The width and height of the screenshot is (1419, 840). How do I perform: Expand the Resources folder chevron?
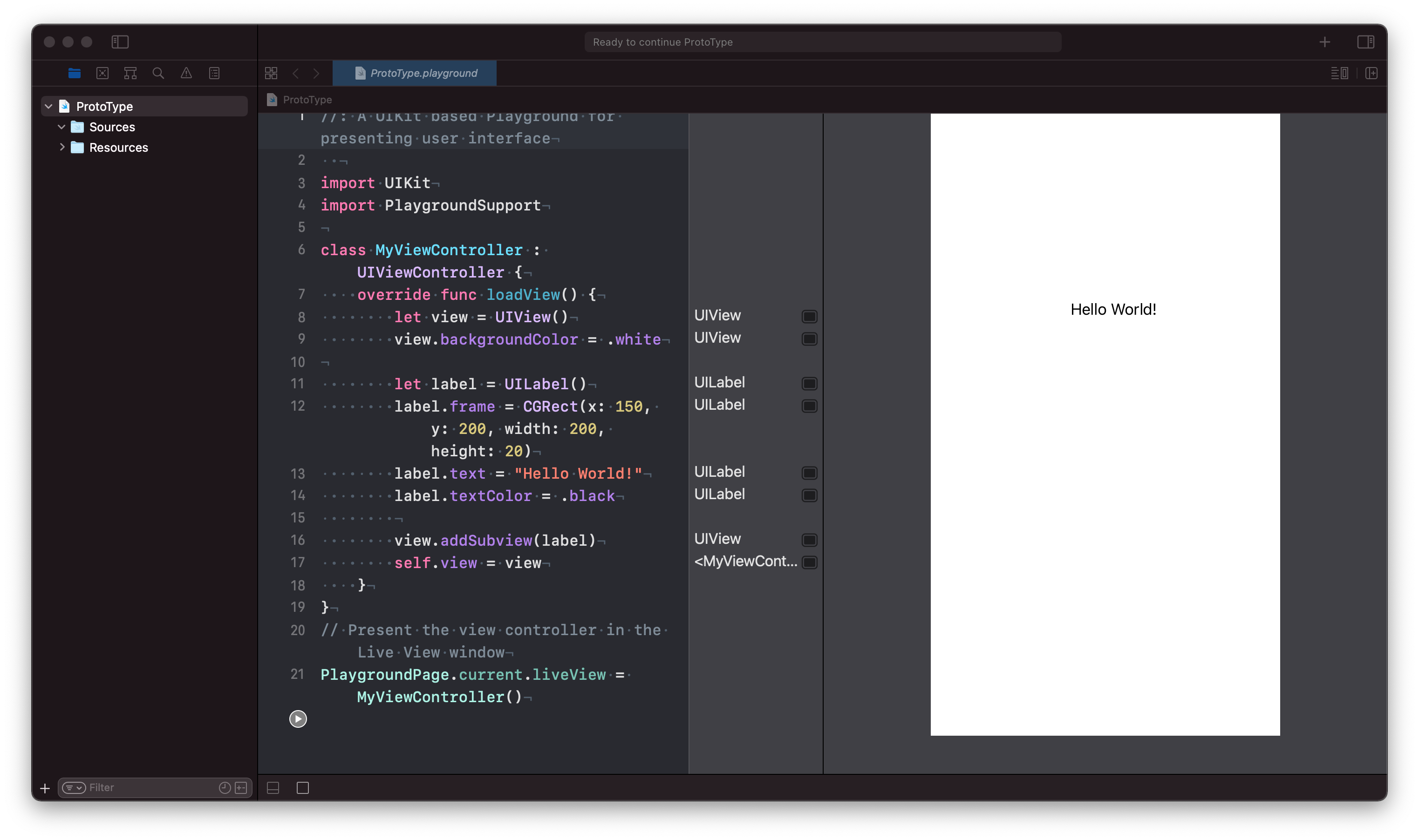pos(61,147)
